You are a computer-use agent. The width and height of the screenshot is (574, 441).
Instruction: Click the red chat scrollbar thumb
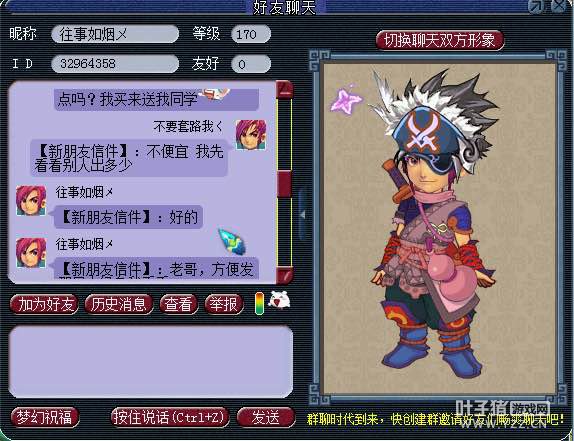point(285,184)
